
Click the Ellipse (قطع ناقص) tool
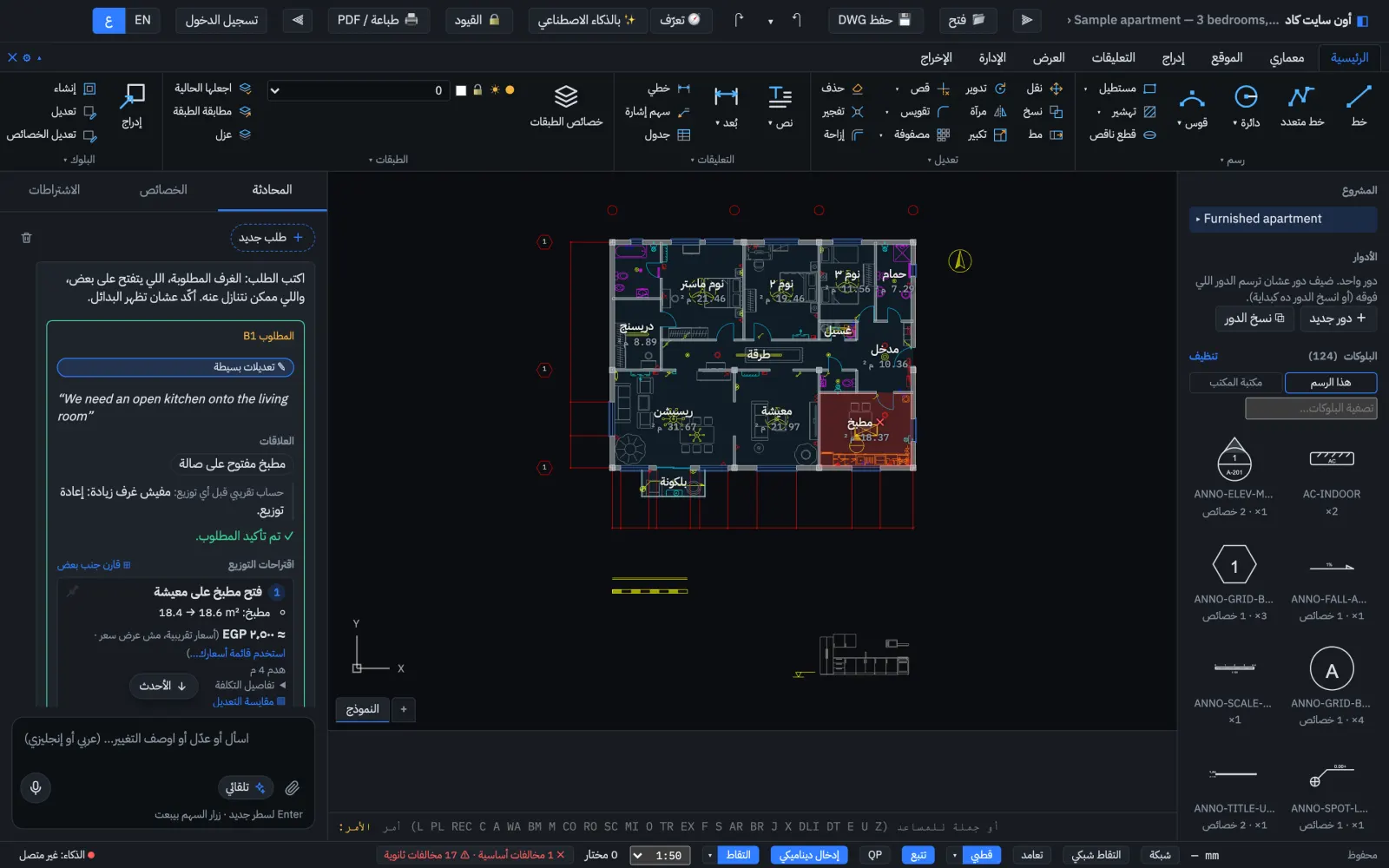coord(1122,135)
